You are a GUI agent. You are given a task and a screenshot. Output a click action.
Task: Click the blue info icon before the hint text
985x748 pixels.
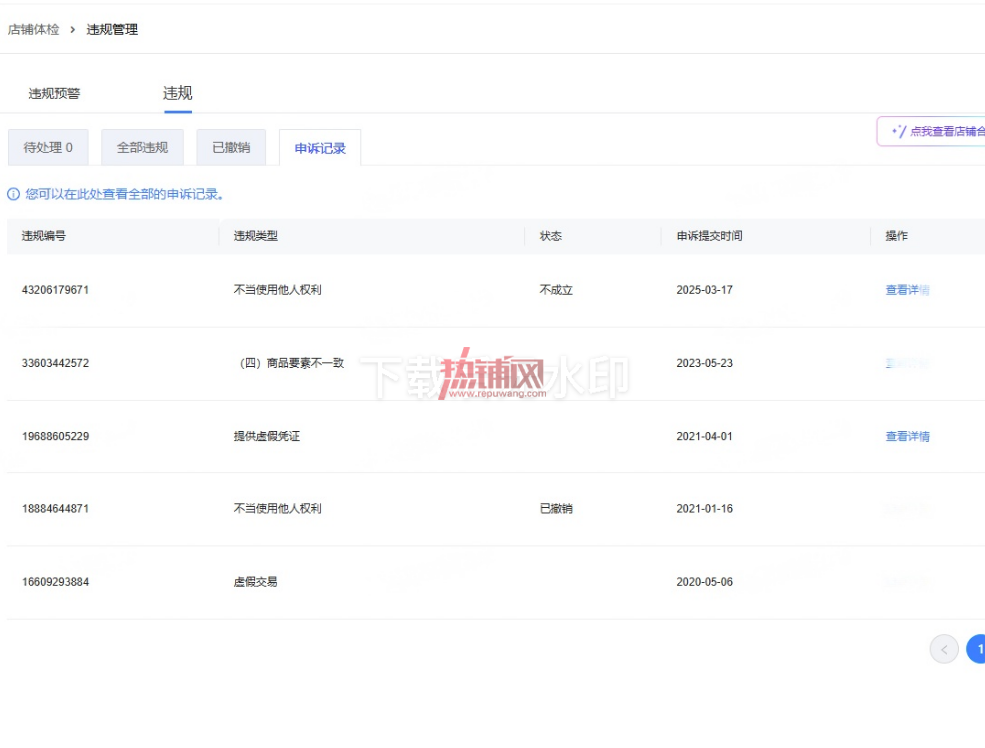pyautogui.click(x=13, y=194)
